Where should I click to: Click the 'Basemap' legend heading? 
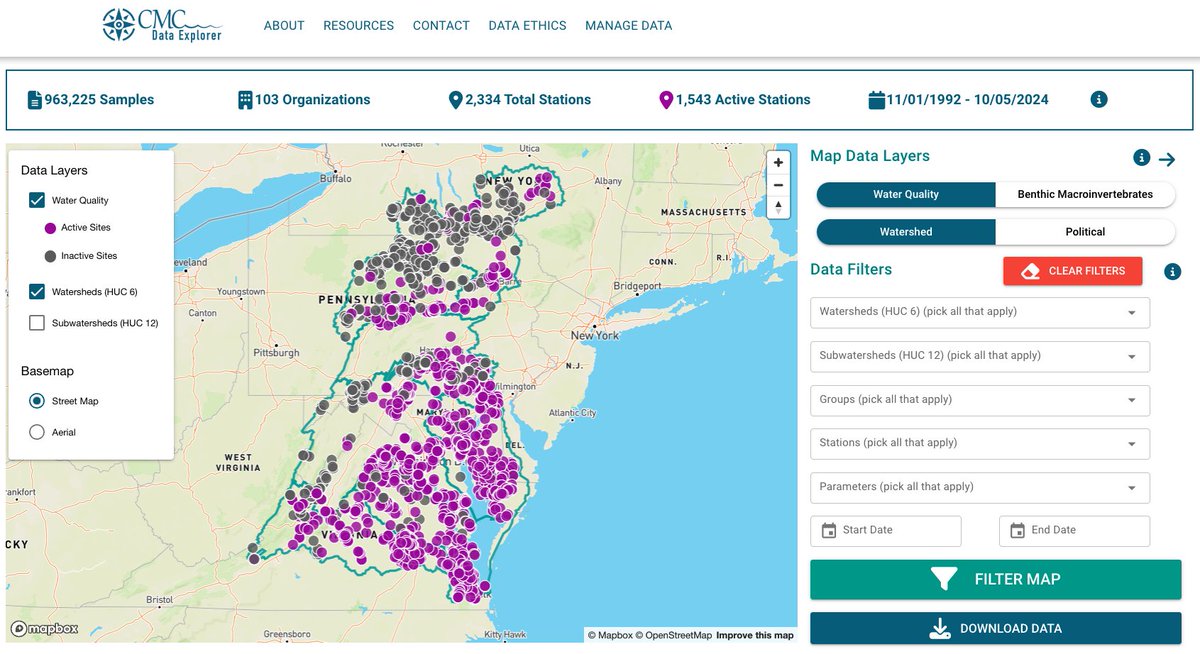[47, 371]
